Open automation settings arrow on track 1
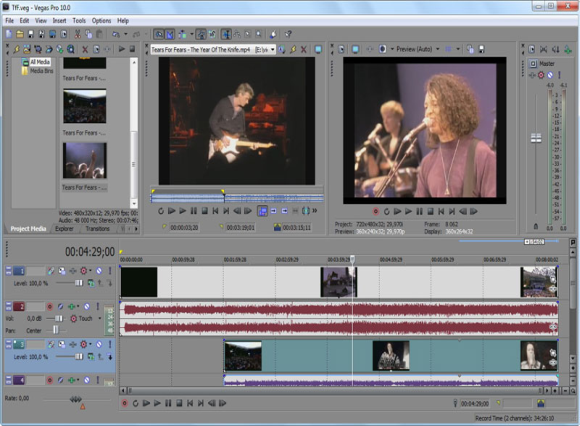Image resolution: width=580 pixels, height=426 pixels. click(90, 271)
